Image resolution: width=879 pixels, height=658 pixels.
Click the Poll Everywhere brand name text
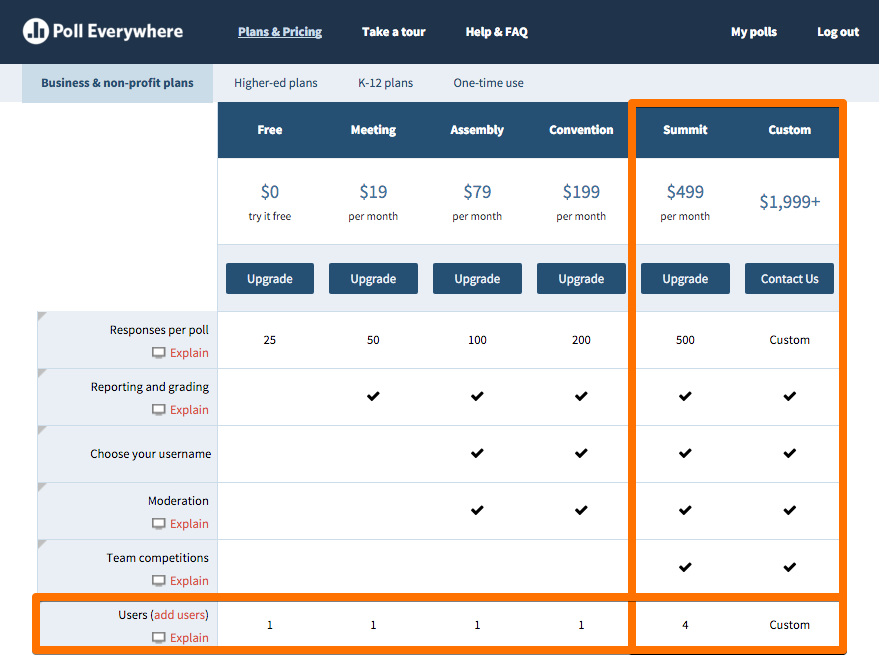pos(118,31)
